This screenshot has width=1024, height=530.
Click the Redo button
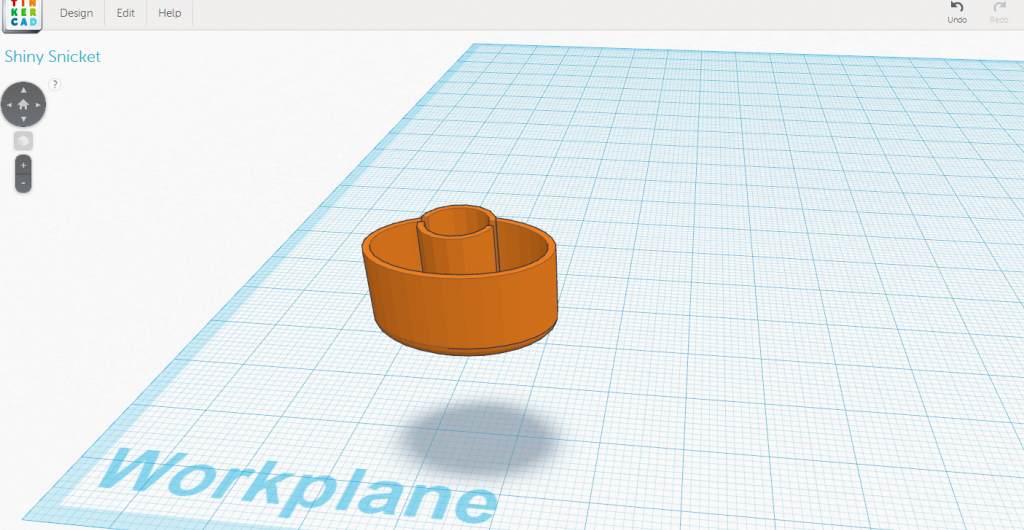tap(999, 12)
